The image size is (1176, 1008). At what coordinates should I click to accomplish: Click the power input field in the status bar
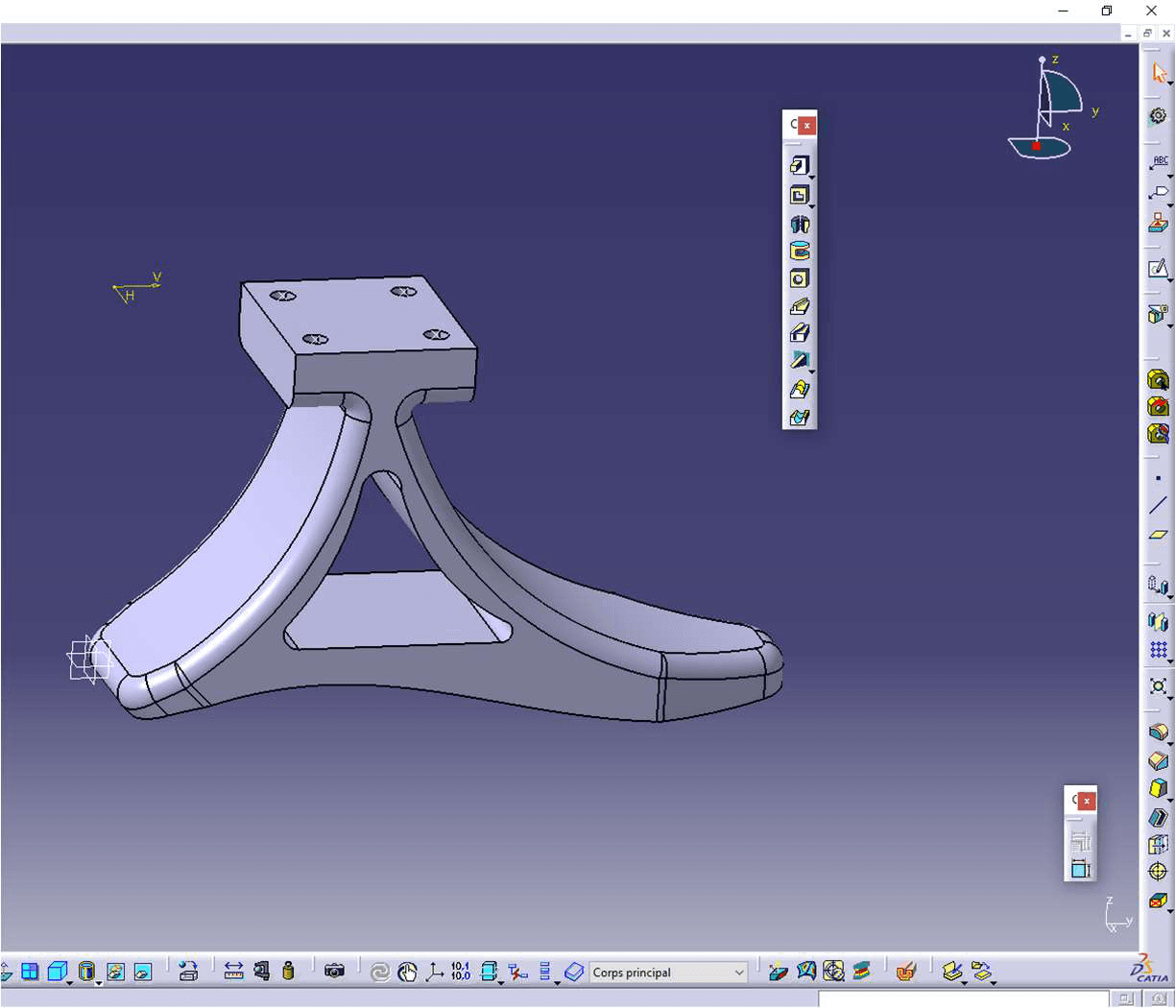(963, 999)
